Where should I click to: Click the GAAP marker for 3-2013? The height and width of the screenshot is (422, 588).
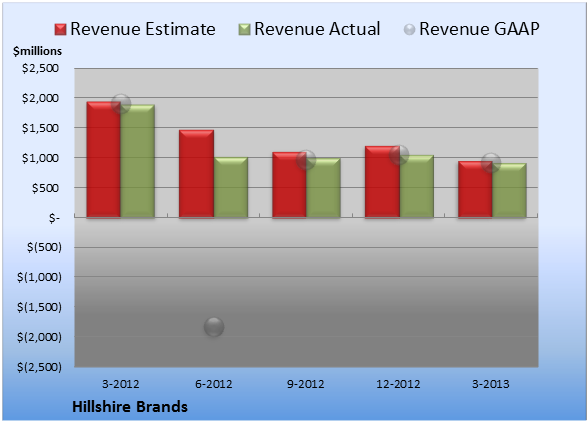tap(491, 163)
